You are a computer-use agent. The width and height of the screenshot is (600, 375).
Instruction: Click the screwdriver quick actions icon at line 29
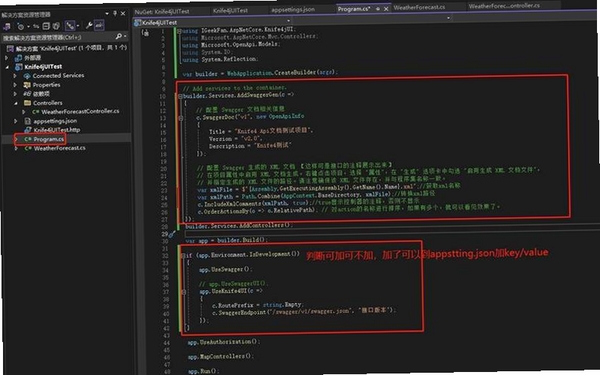tap(172, 234)
